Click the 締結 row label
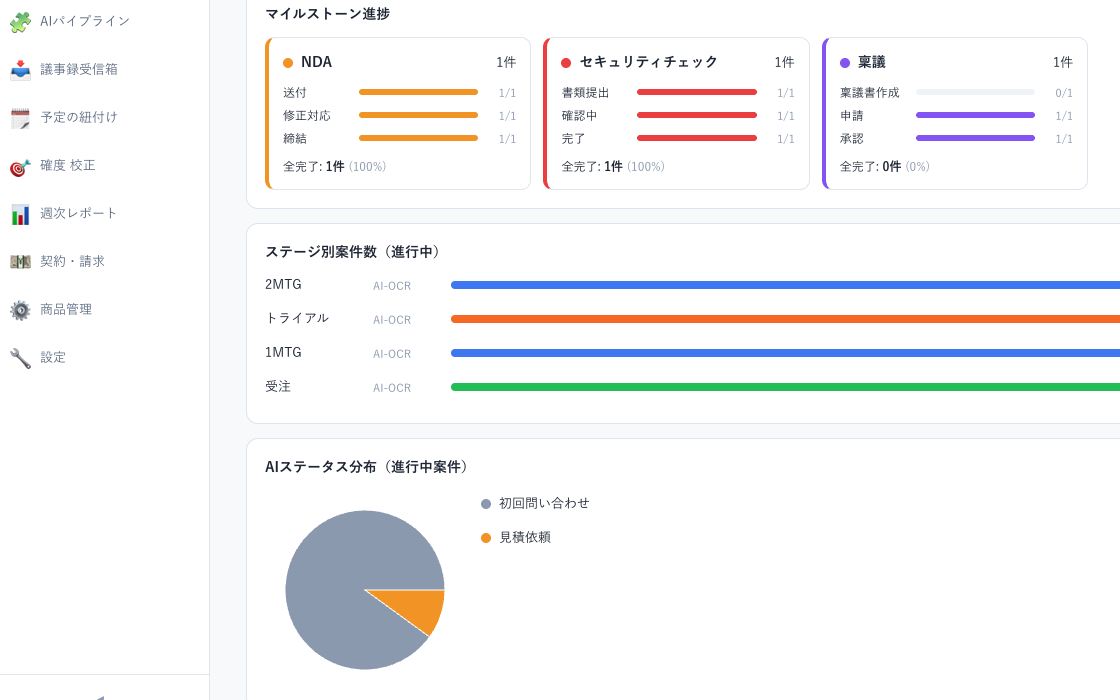 294,139
